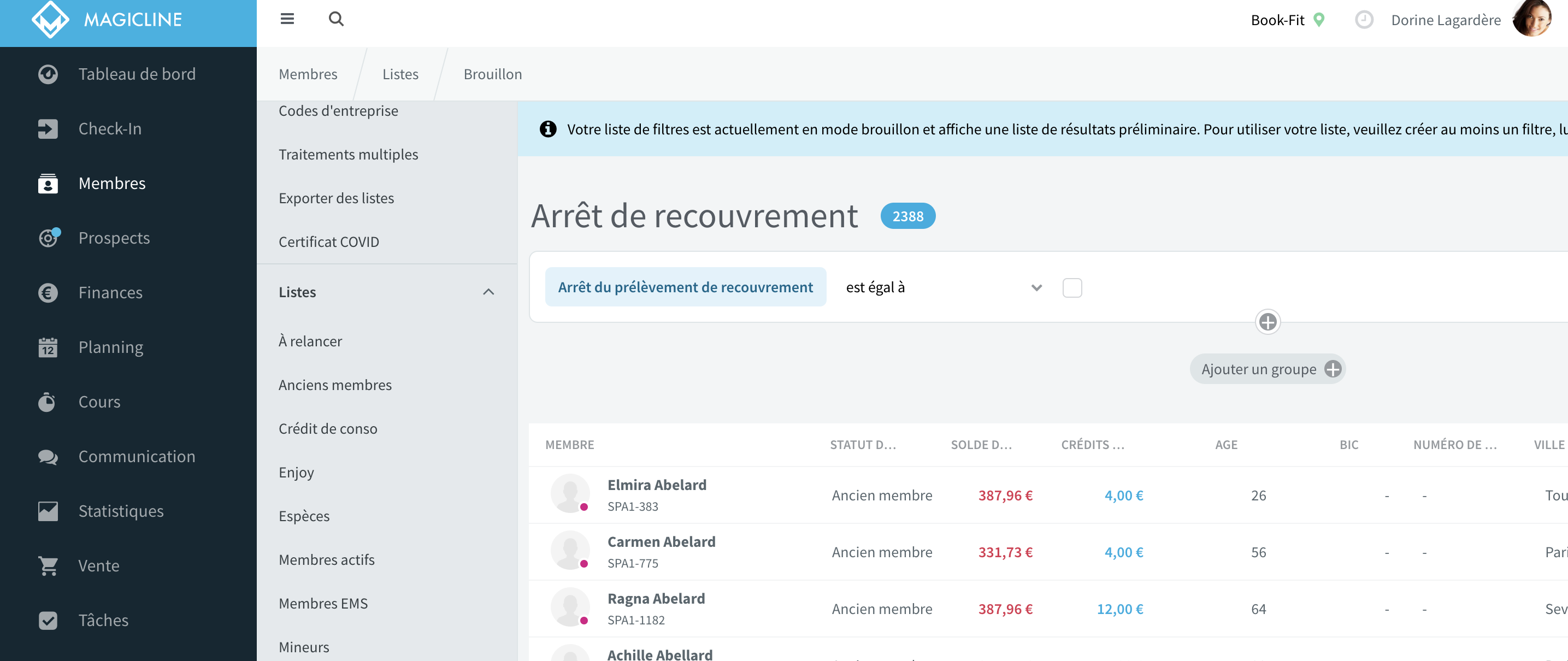Open the À relancer list
1568x661 pixels.
(310, 341)
